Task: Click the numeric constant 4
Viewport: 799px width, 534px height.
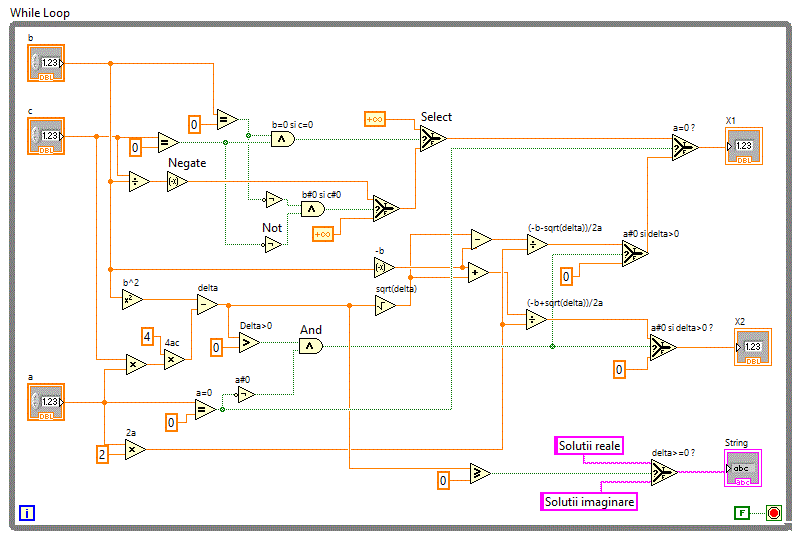Action: point(146,337)
